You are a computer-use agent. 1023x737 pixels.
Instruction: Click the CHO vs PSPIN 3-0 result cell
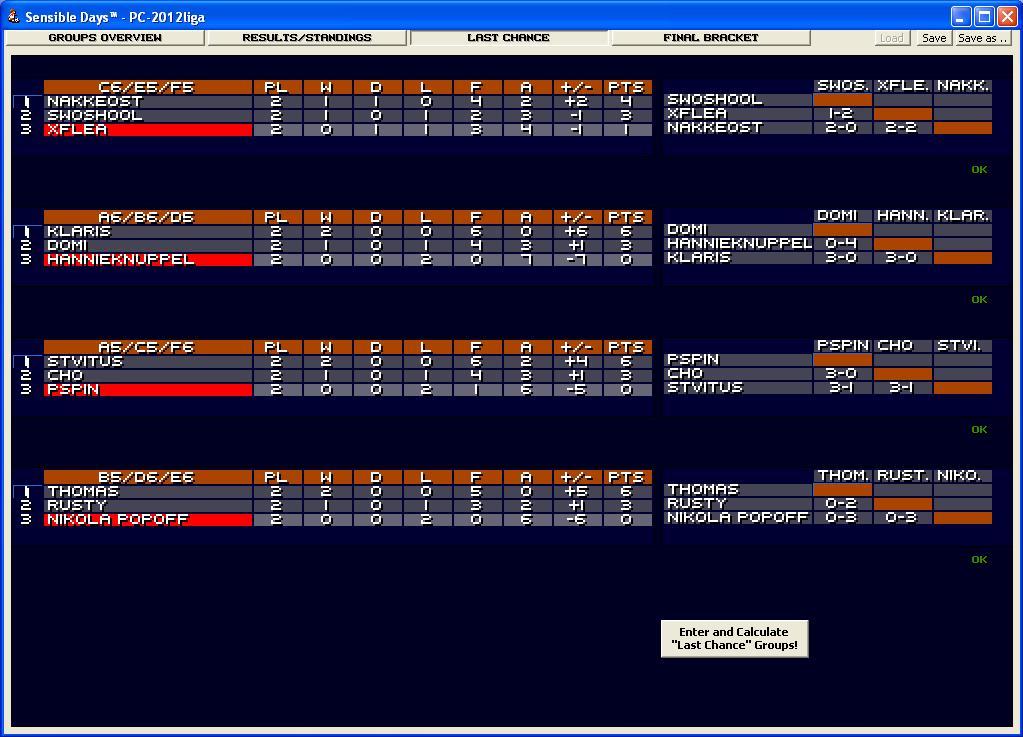pyautogui.click(x=841, y=374)
